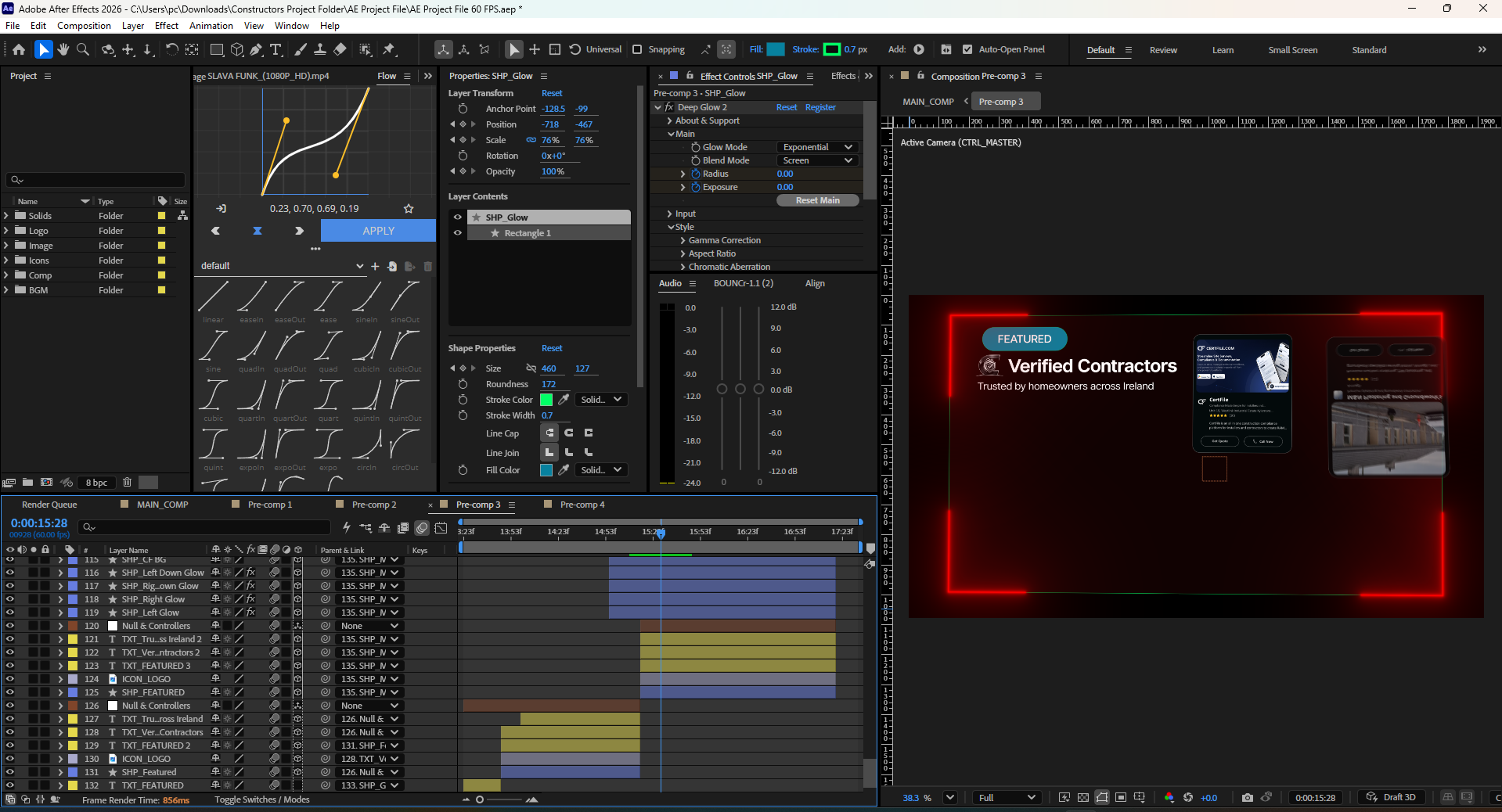Open the Animation menu

[211, 26]
